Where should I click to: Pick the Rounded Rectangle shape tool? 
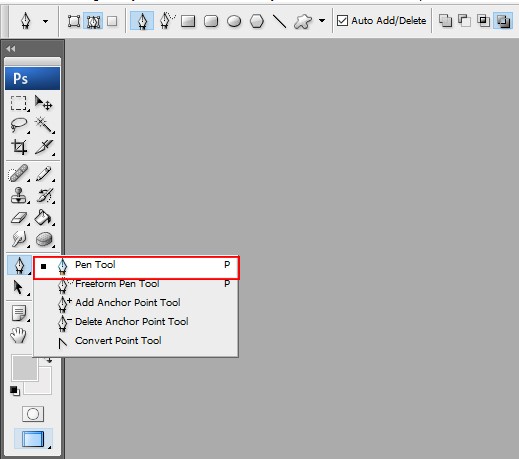tap(211, 21)
